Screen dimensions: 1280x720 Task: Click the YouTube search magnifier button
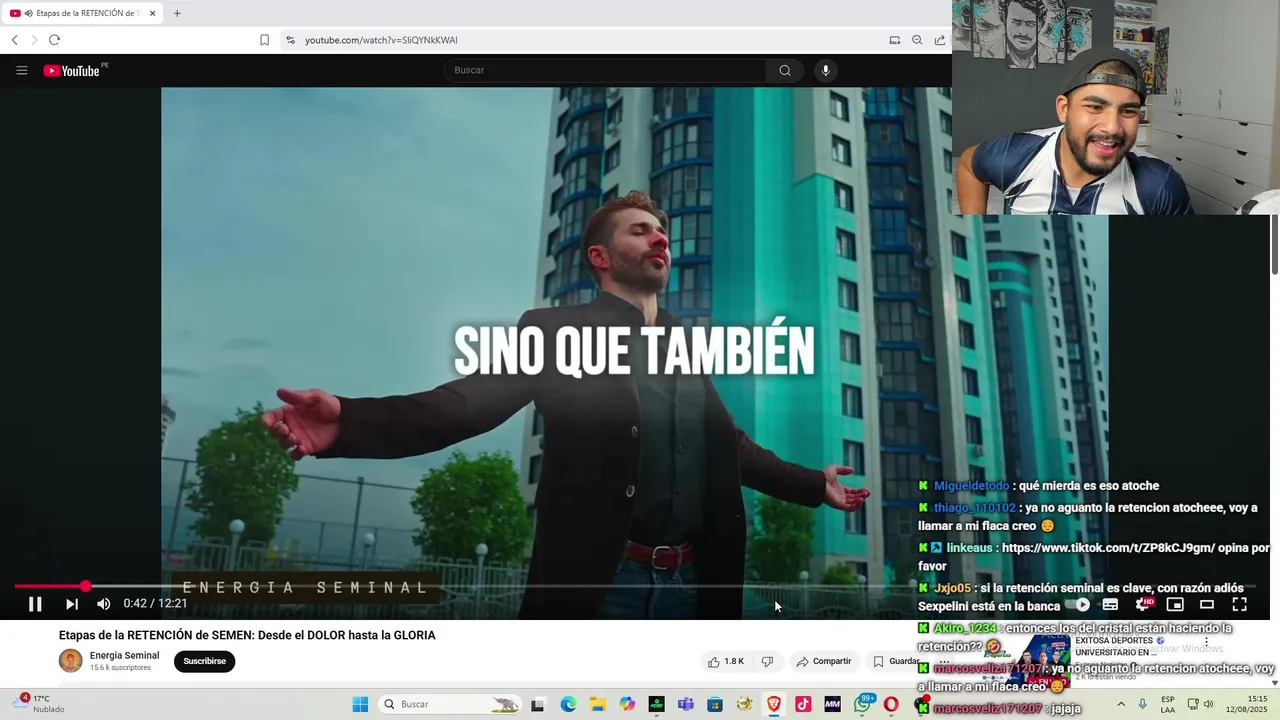[785, 70]
